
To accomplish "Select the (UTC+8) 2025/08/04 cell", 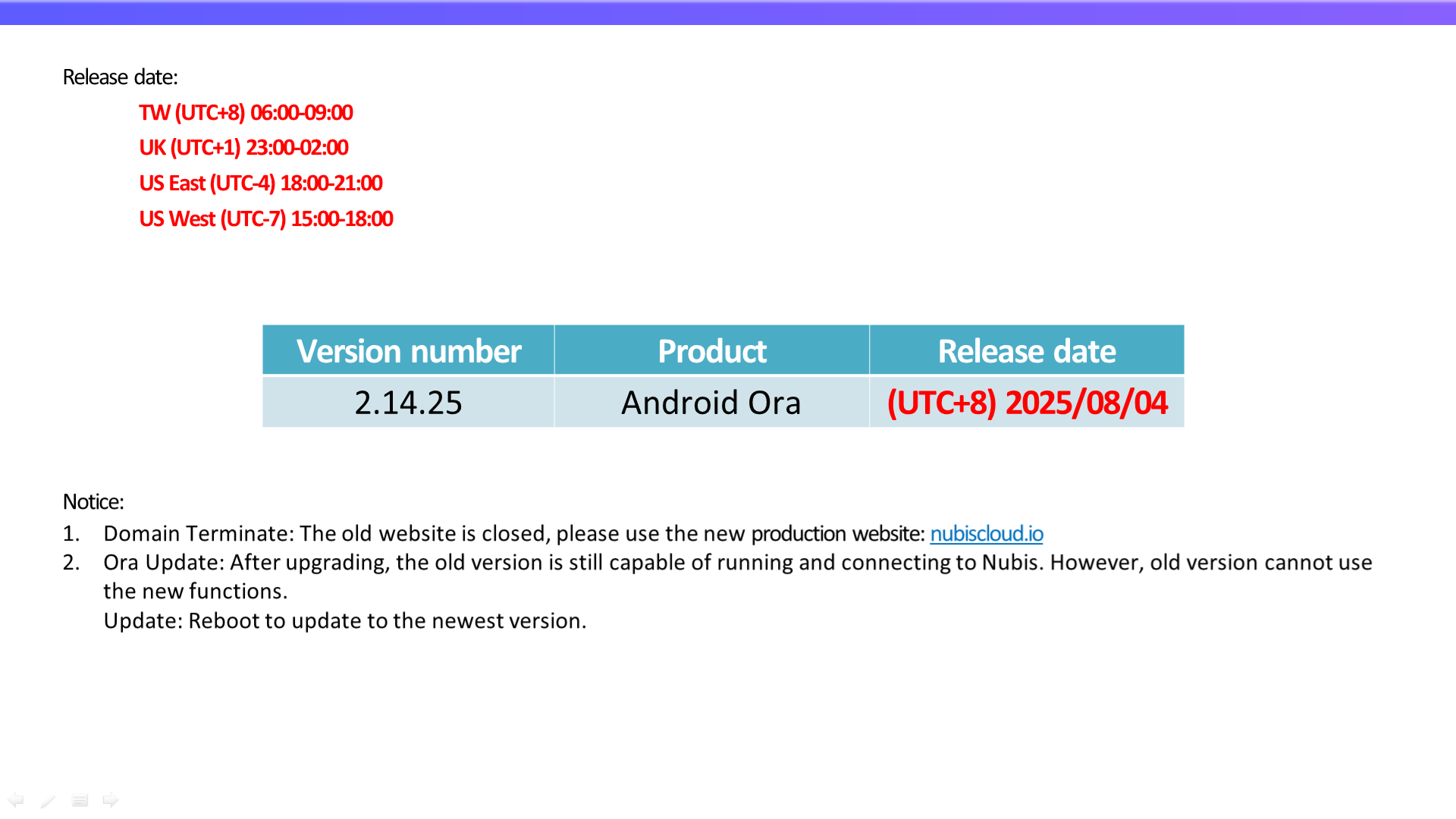I will tap(1027, 403).
